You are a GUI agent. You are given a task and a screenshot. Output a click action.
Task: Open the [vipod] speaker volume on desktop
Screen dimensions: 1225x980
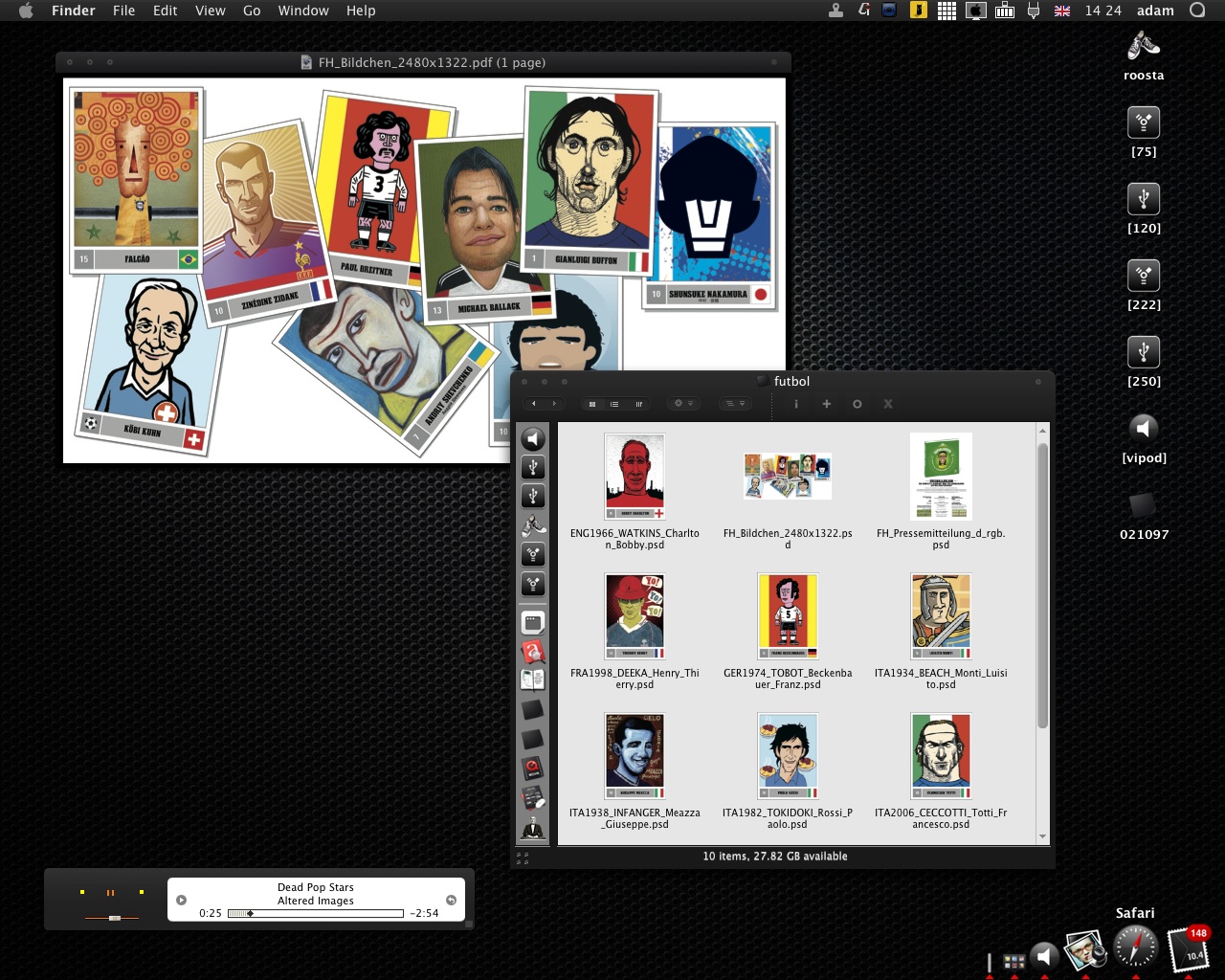click(x=1144, y=429)
